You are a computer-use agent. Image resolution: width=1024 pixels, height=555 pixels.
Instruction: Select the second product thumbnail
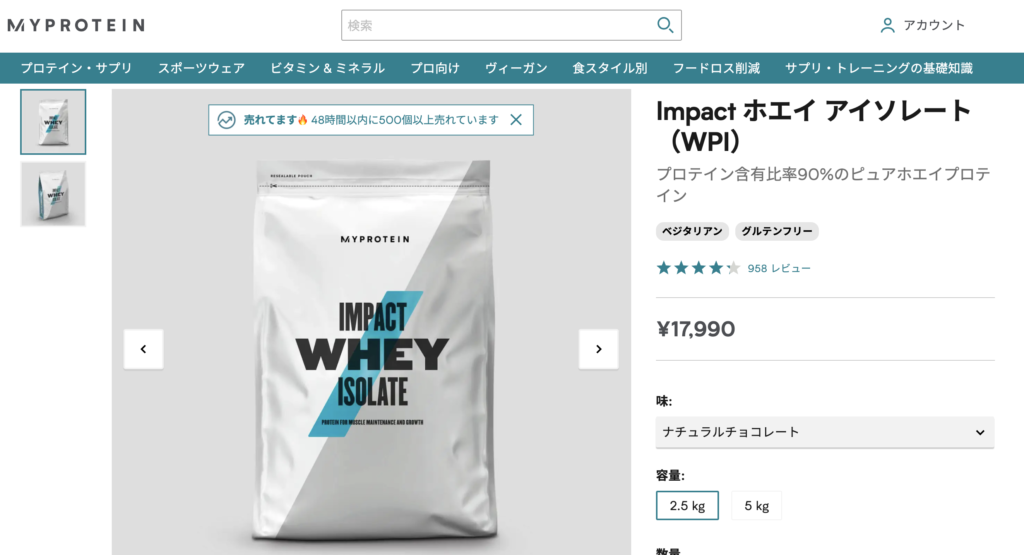[53, 194]
